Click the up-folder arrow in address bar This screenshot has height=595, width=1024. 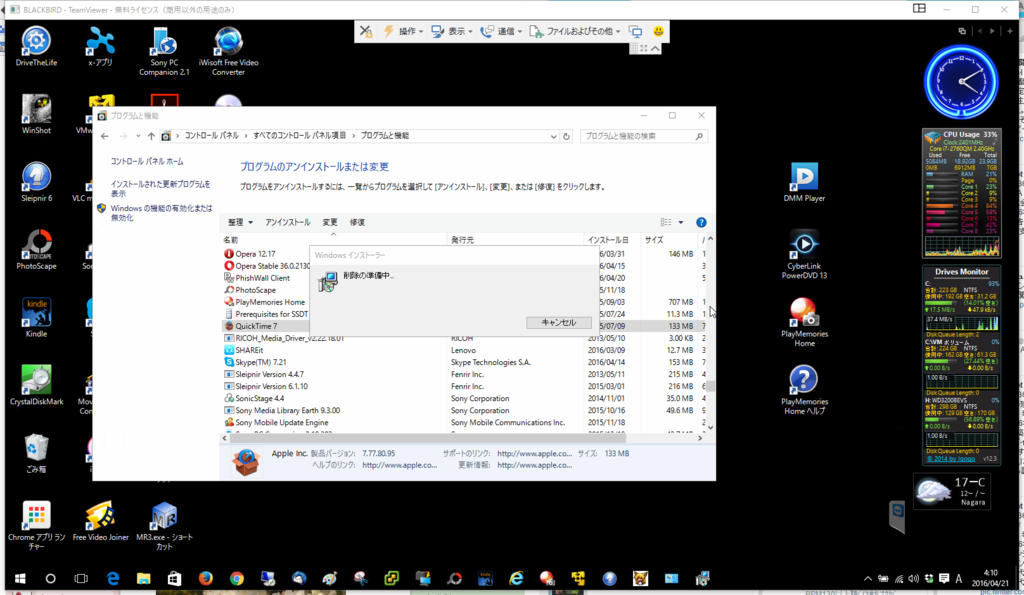tap(151, 136)
